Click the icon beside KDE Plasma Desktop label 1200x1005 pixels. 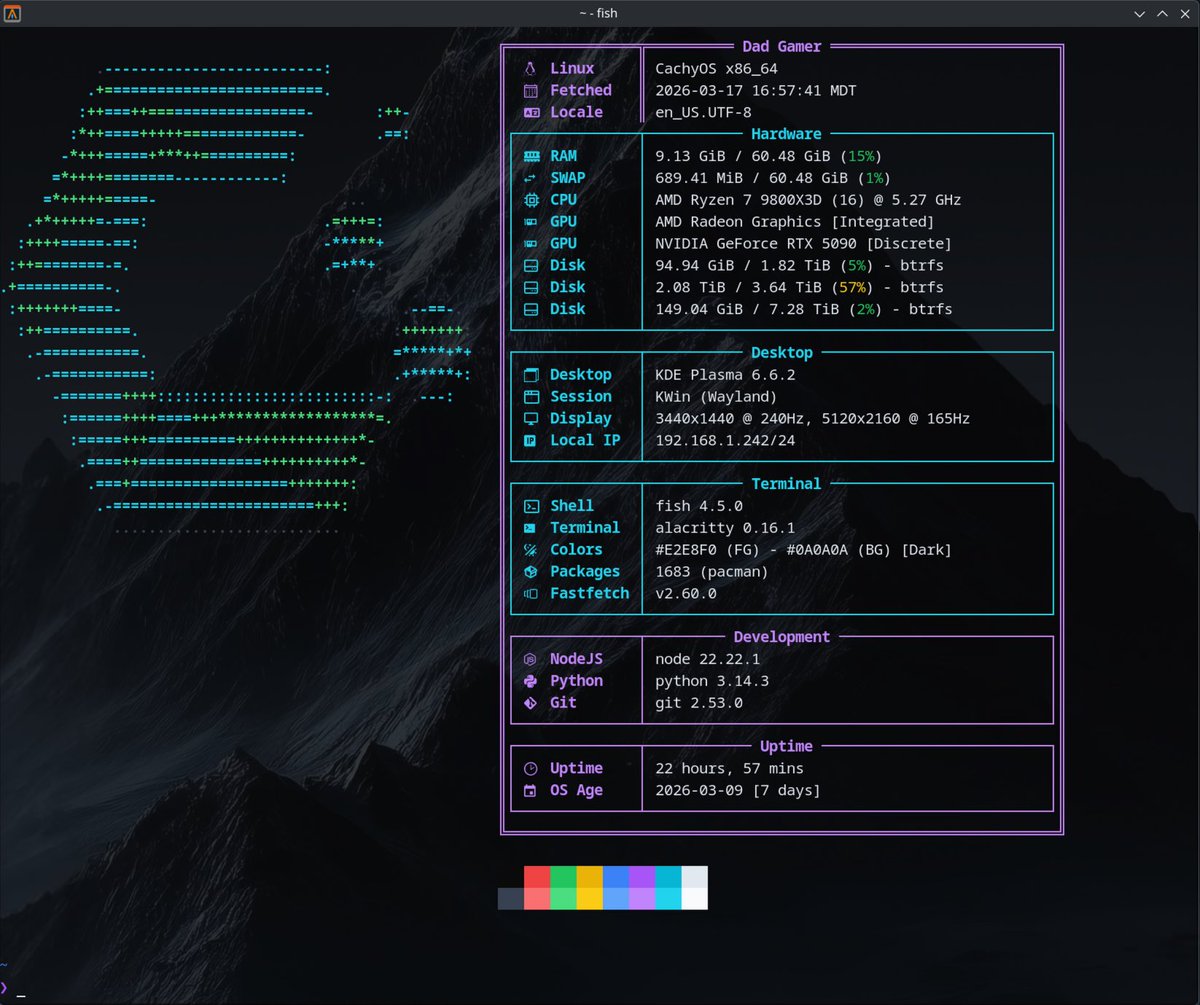(x=531, y=375)
